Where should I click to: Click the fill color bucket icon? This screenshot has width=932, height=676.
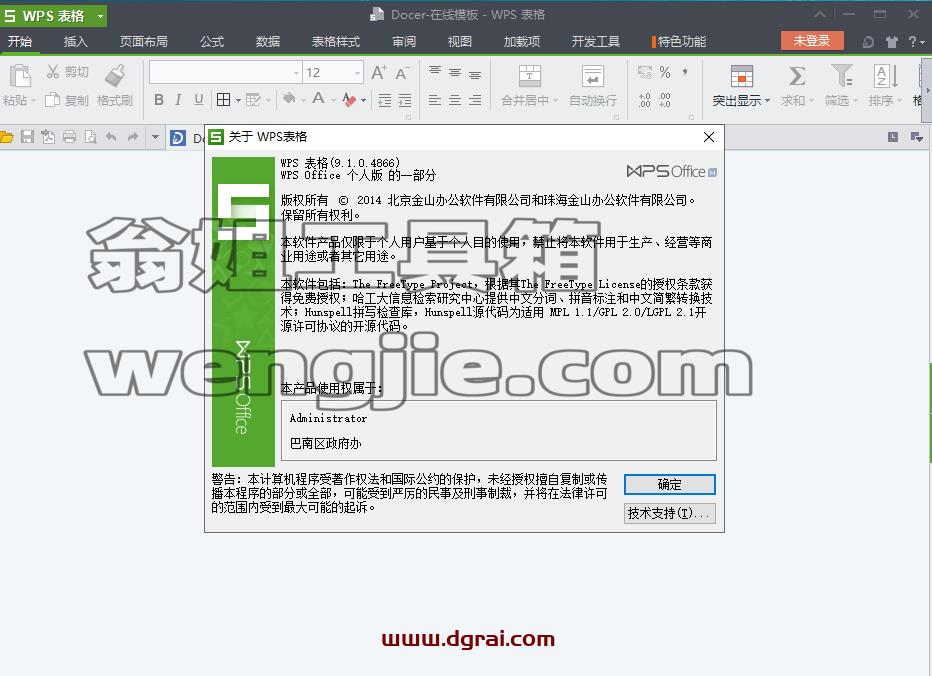tap(289, 99)
